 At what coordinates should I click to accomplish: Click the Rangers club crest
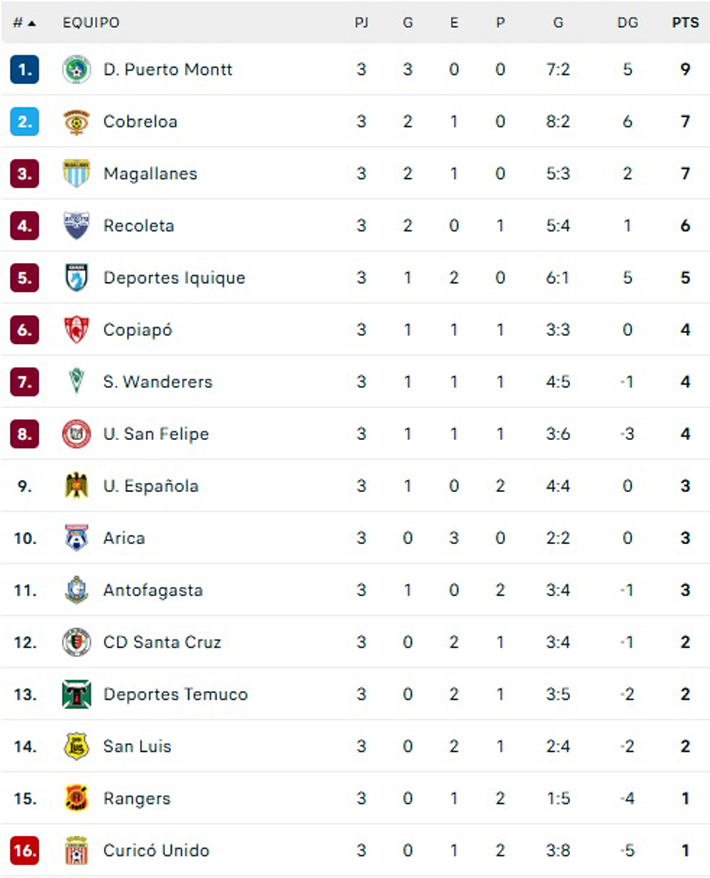(x=76, y=798)
